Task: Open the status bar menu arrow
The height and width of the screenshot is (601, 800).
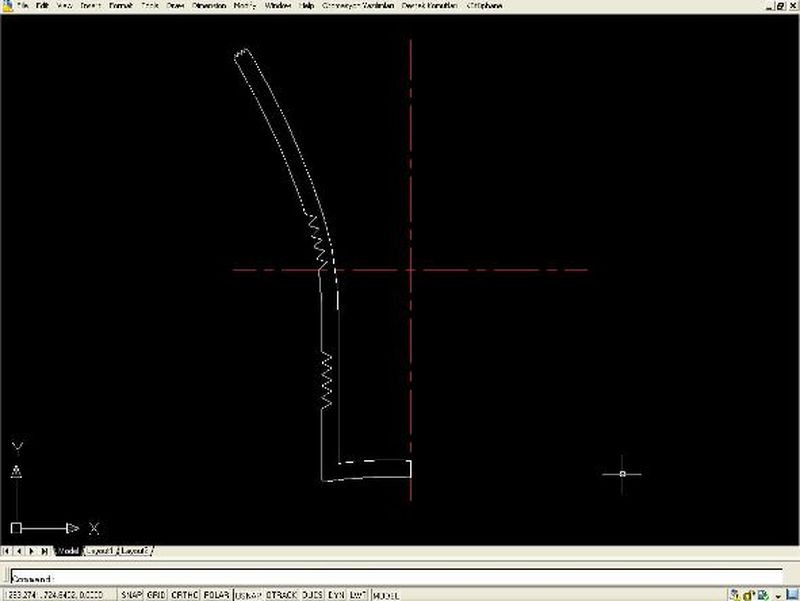Action: pyautogui.click(x=777, y=595)
